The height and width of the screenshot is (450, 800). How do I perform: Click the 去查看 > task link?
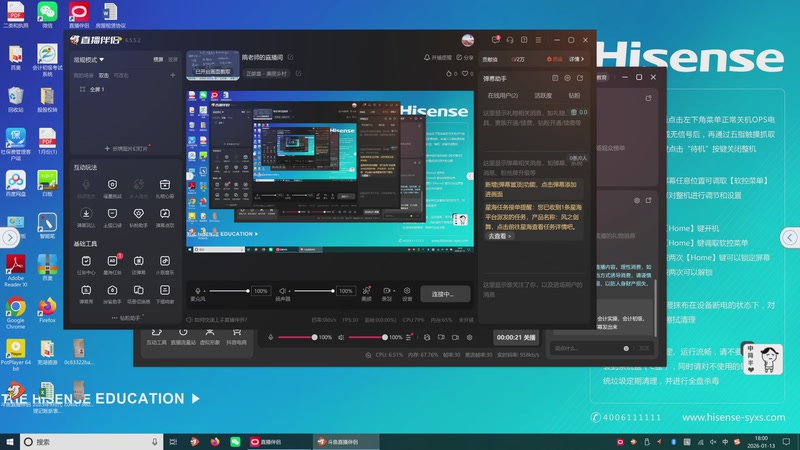(x=499, y=236)
